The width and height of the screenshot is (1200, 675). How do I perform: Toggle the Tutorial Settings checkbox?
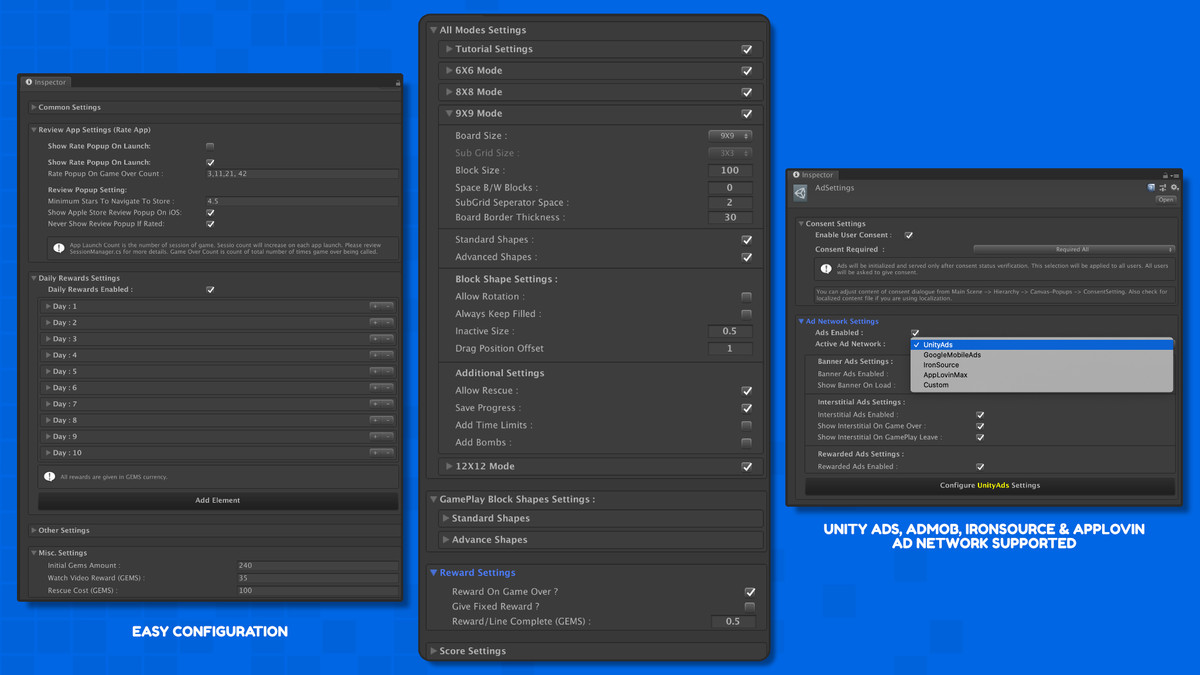click(747, 49)
